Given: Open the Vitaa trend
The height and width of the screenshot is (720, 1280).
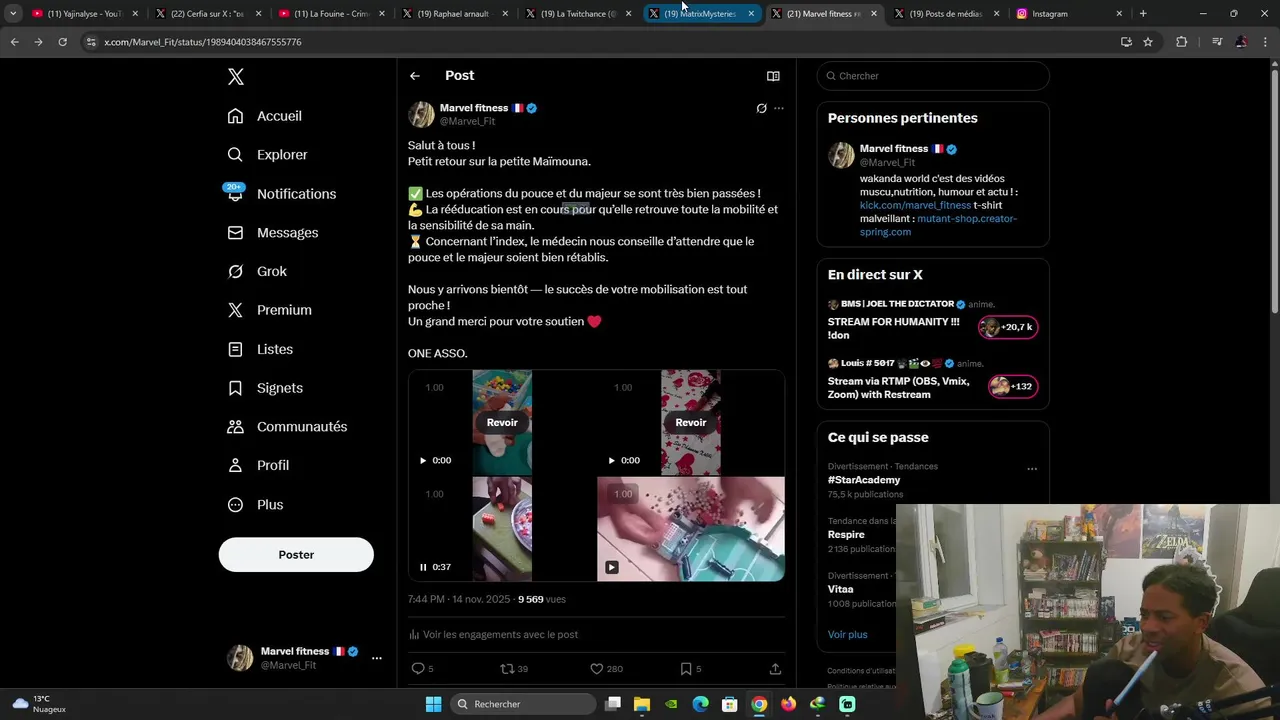Looking at the screenshot, I should click(841, 589).
